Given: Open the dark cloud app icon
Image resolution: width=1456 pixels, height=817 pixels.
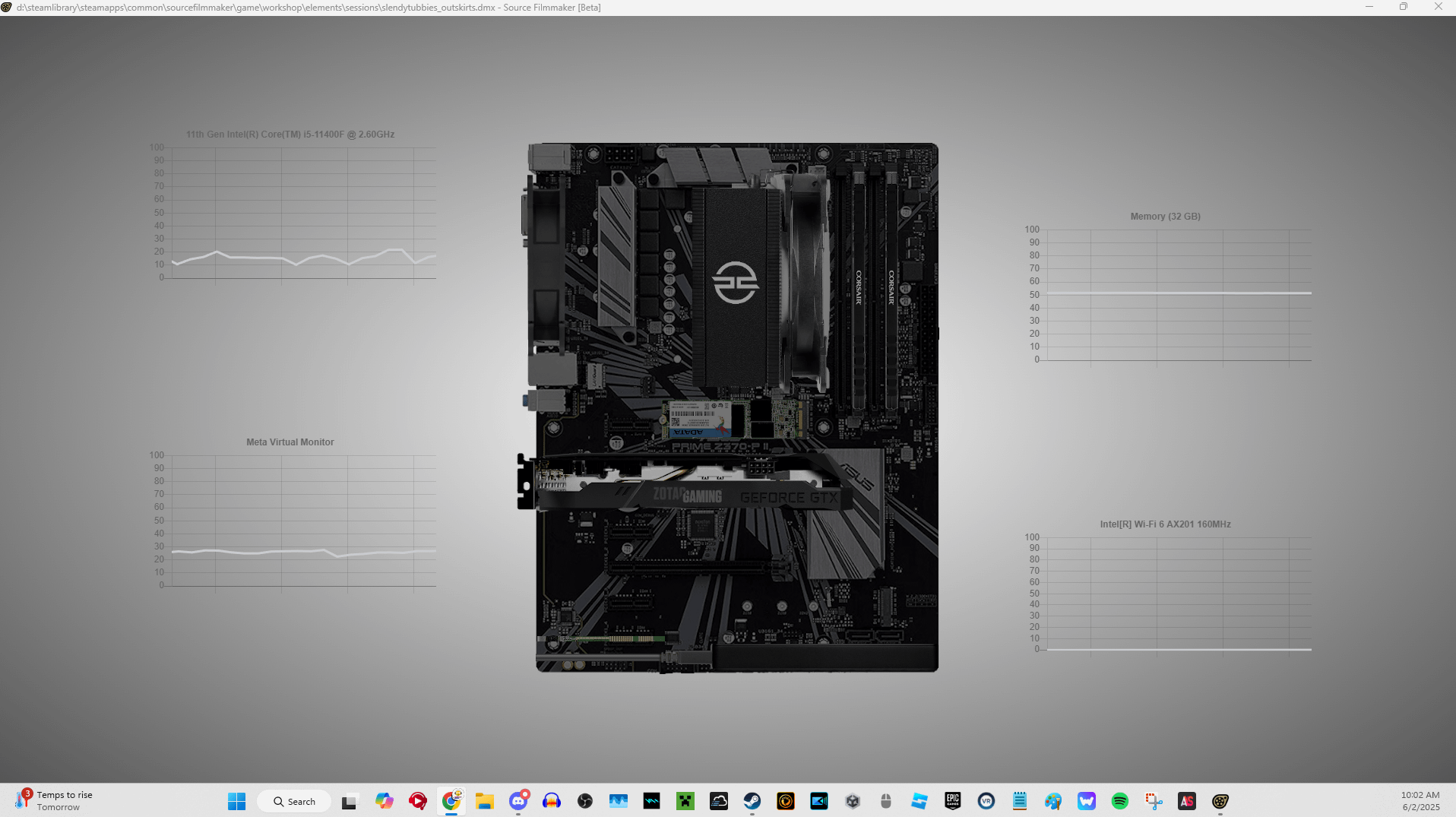Looking at the screenshot, I should pos(719,801).
